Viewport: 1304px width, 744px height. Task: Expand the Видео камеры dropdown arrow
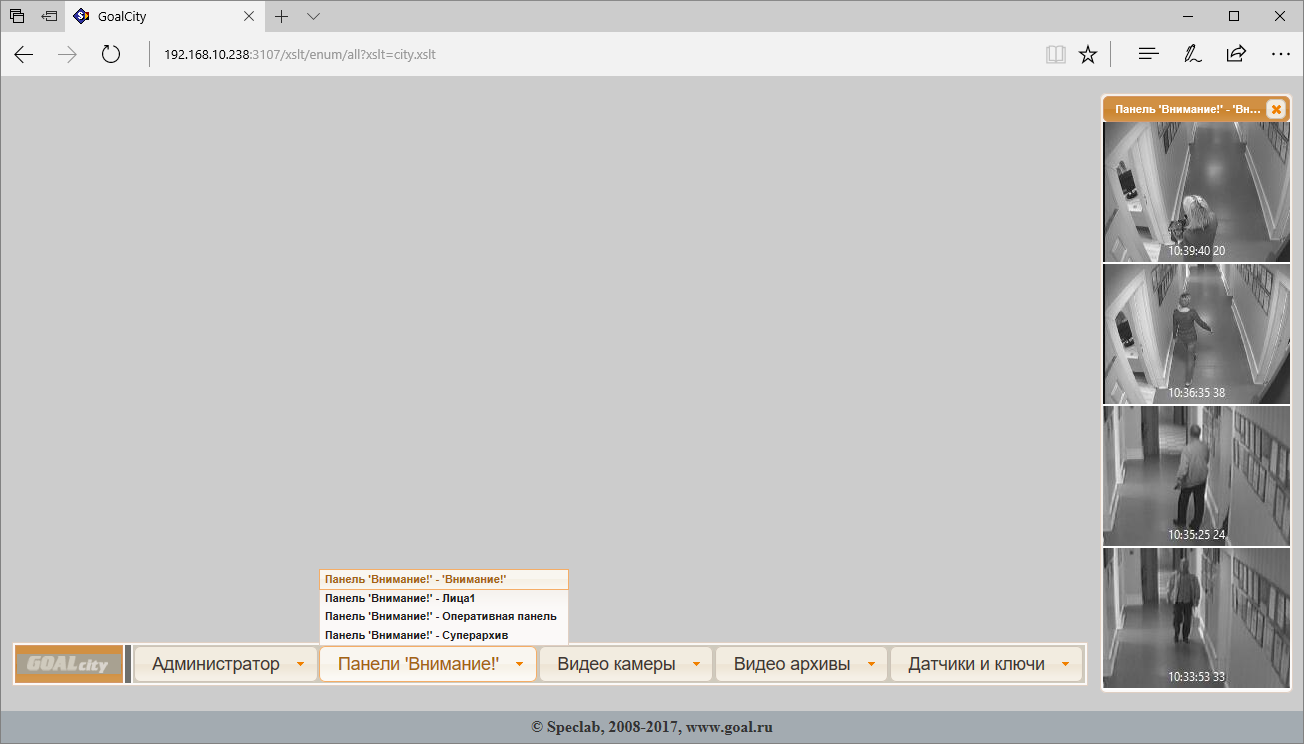[695, 664]
